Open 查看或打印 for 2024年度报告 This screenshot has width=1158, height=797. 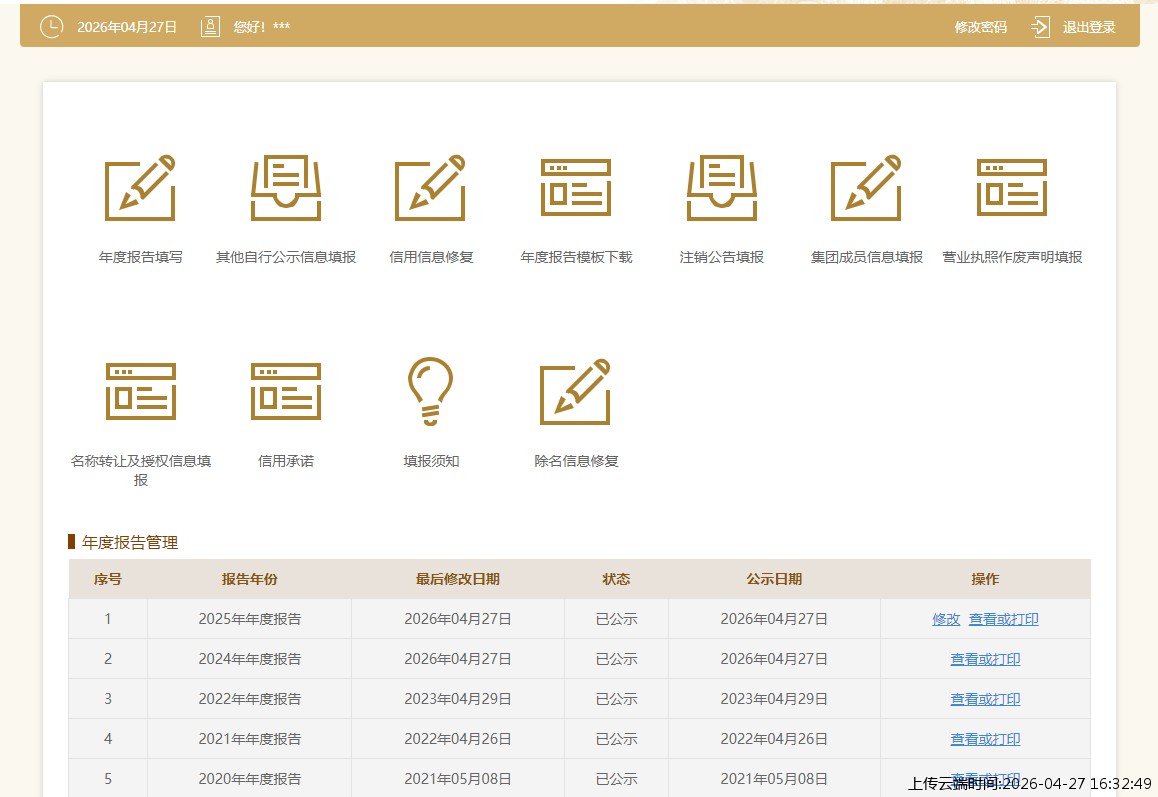pyautogui.click(x=985, y=659)
